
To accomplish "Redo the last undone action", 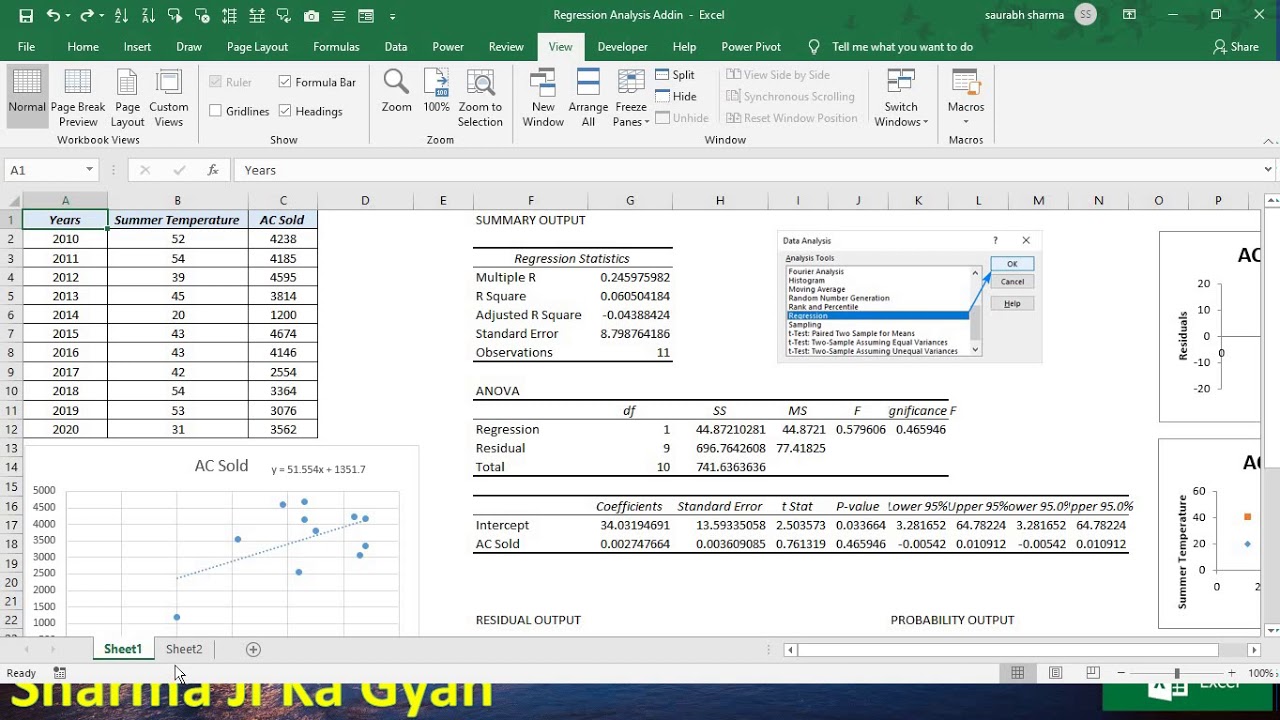I will pos(86,16).
